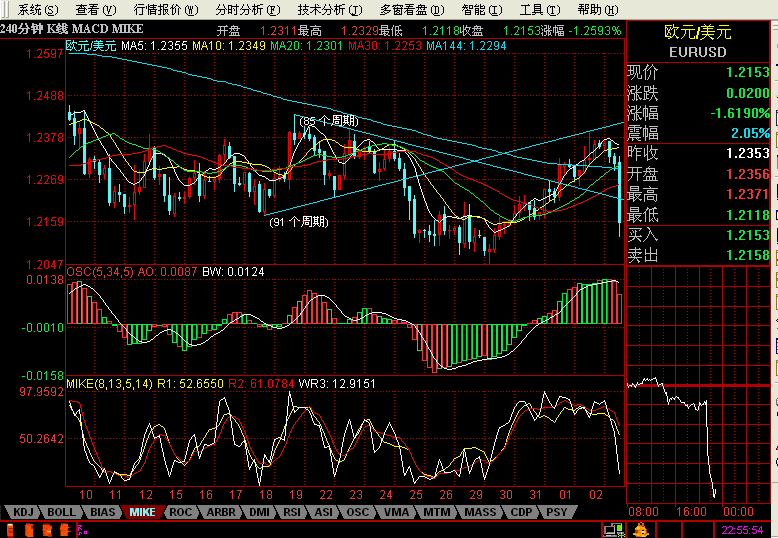The width and height of the screenshot is (778, 538).
Task: Open the 多窗看盘(D) menu
Action: click(x=412, y=9)
